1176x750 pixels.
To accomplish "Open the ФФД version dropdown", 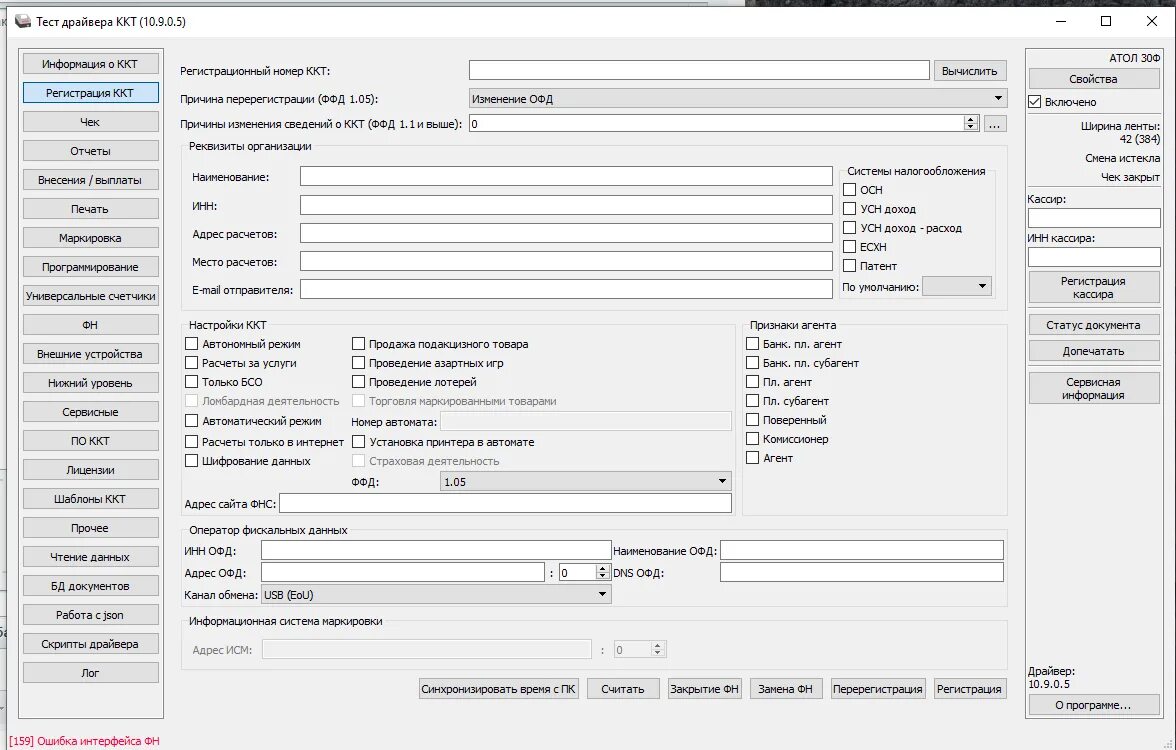I will [585, 482].
